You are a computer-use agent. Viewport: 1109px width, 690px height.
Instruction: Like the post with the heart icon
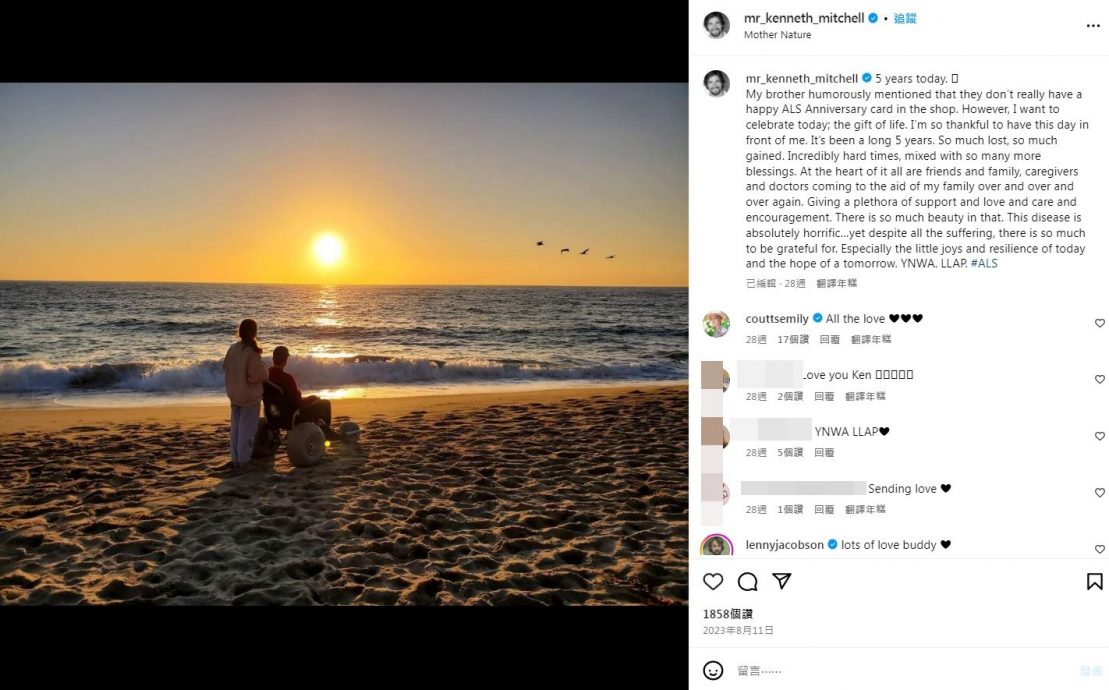tap(713, 582)
